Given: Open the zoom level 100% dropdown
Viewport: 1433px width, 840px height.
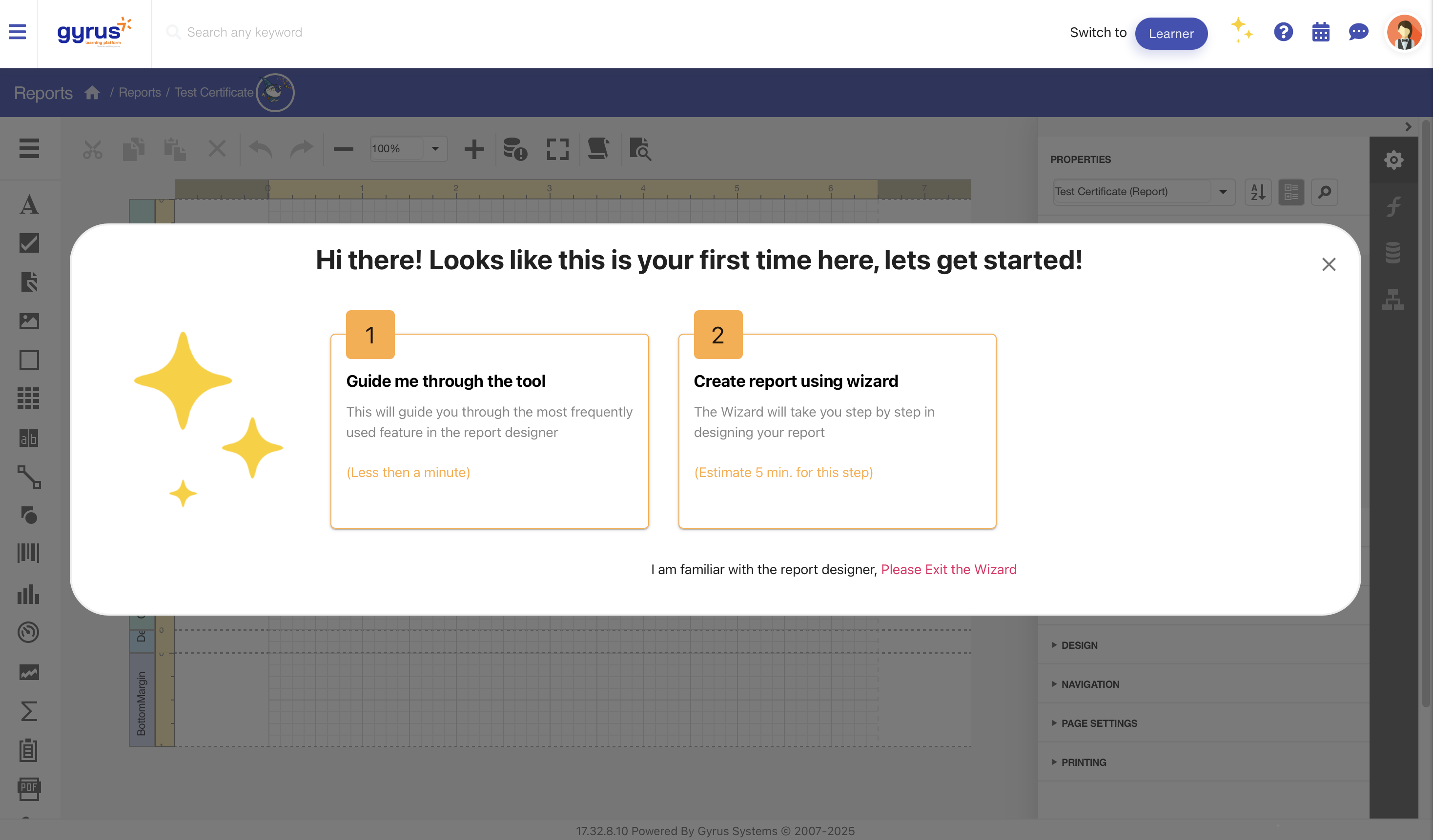Looking at the screenshot, I should pos(434,149).
